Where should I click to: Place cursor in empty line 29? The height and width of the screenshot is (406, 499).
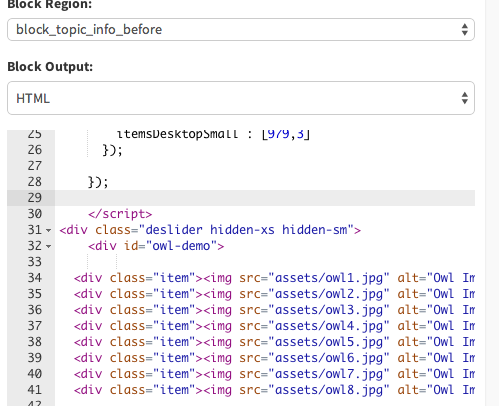[265, 198]
